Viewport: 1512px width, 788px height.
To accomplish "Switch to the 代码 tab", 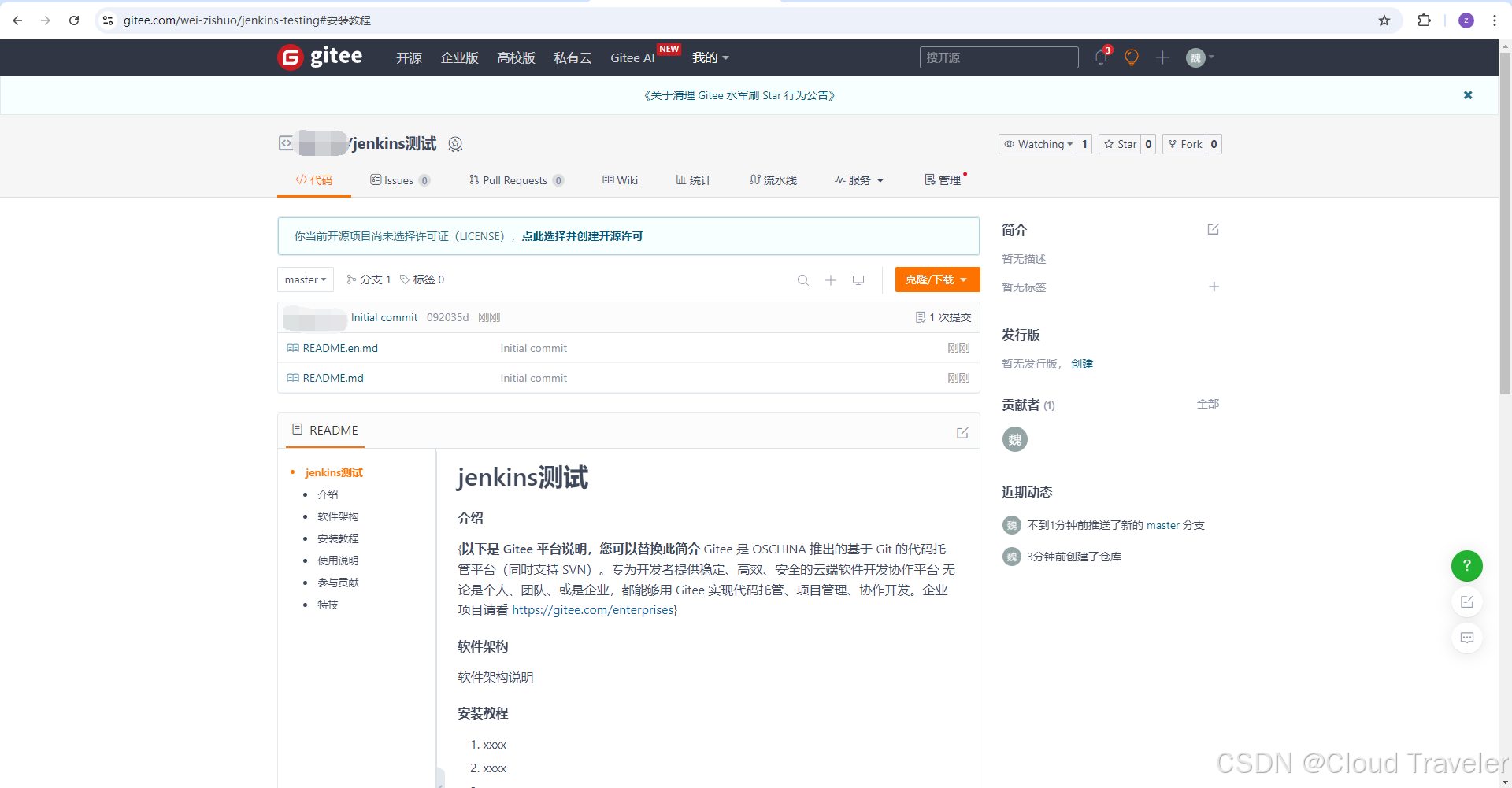I will [x=314, y=180].
